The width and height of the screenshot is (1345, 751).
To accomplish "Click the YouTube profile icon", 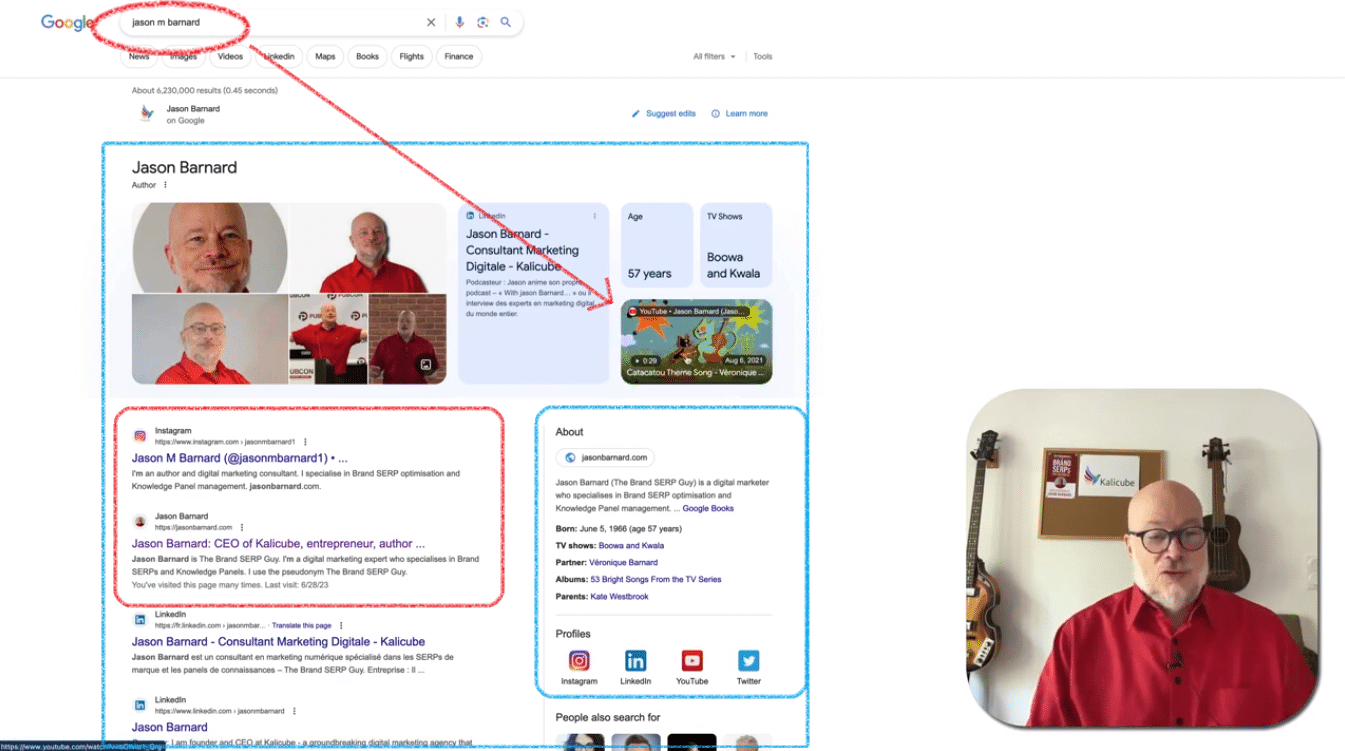I will 692,661.
